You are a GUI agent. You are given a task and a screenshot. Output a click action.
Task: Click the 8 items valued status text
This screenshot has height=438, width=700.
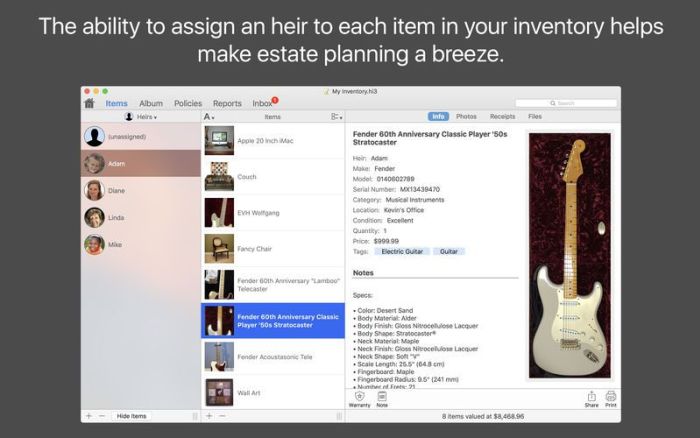(483, 416)
